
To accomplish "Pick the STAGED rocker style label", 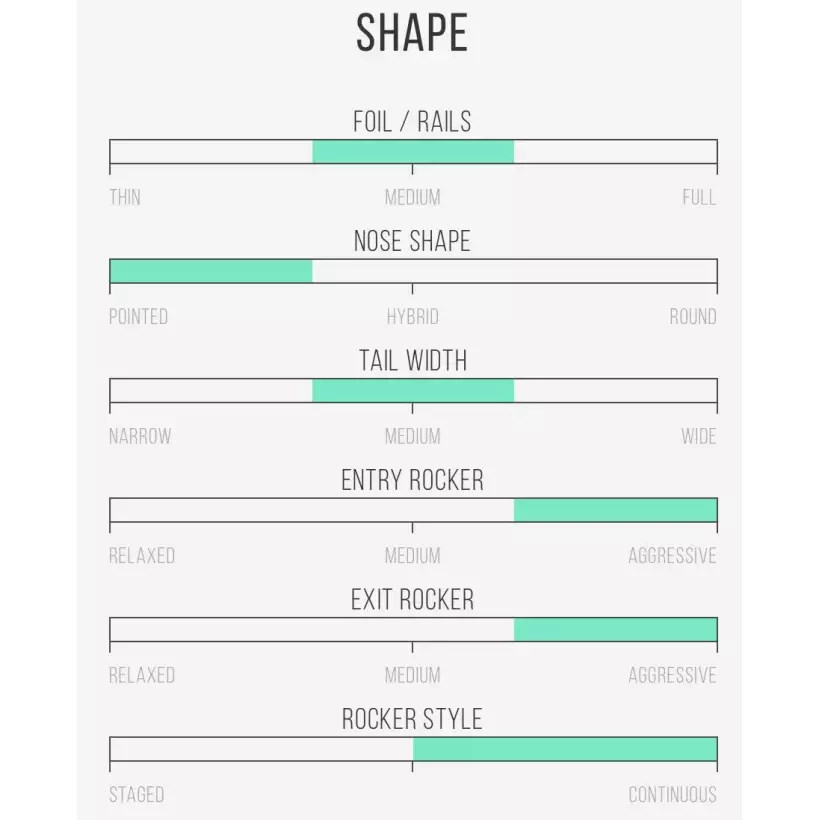I will tap(137, 795).
